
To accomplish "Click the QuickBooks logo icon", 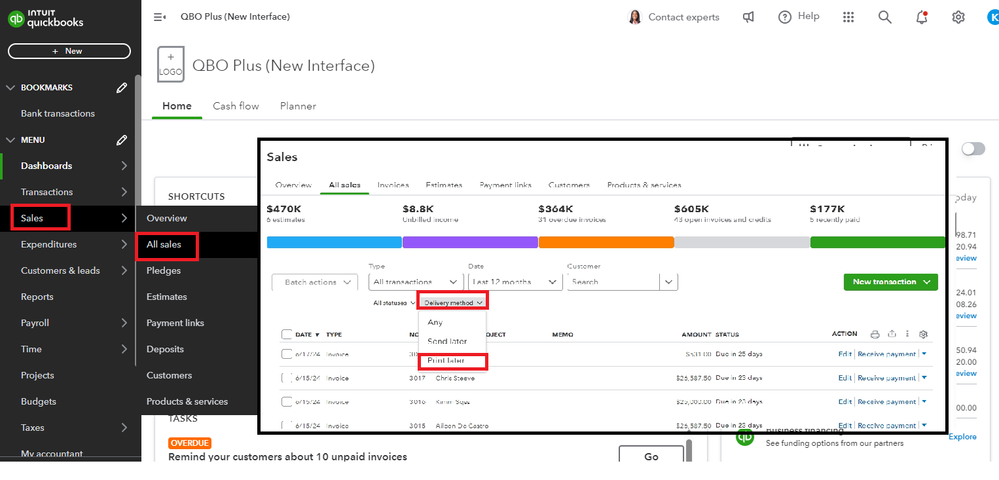I will pyautogui.click(x=16, y=18).
